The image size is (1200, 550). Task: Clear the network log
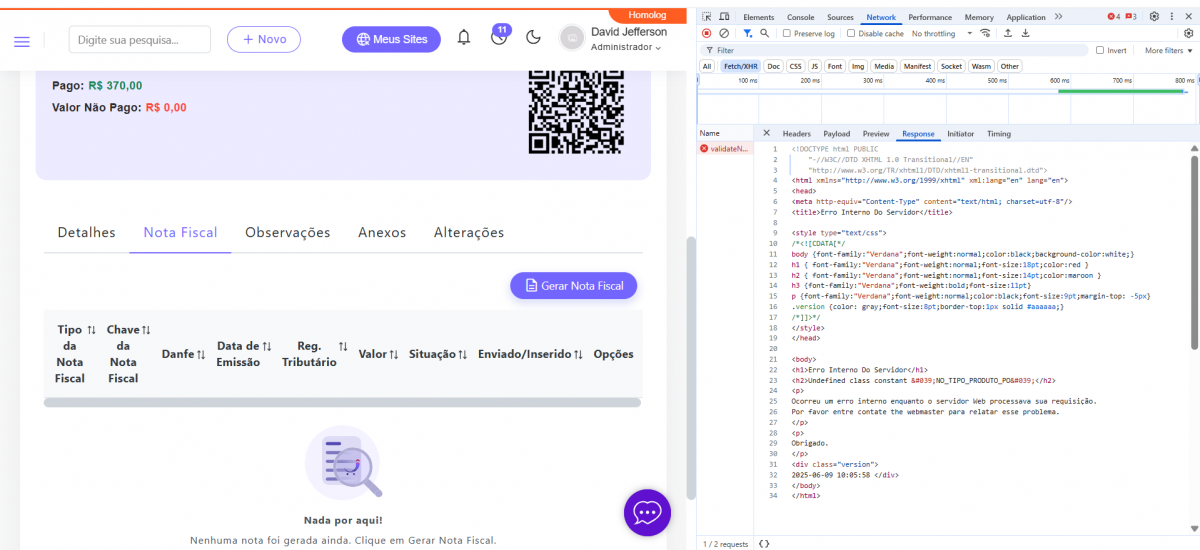724,33
